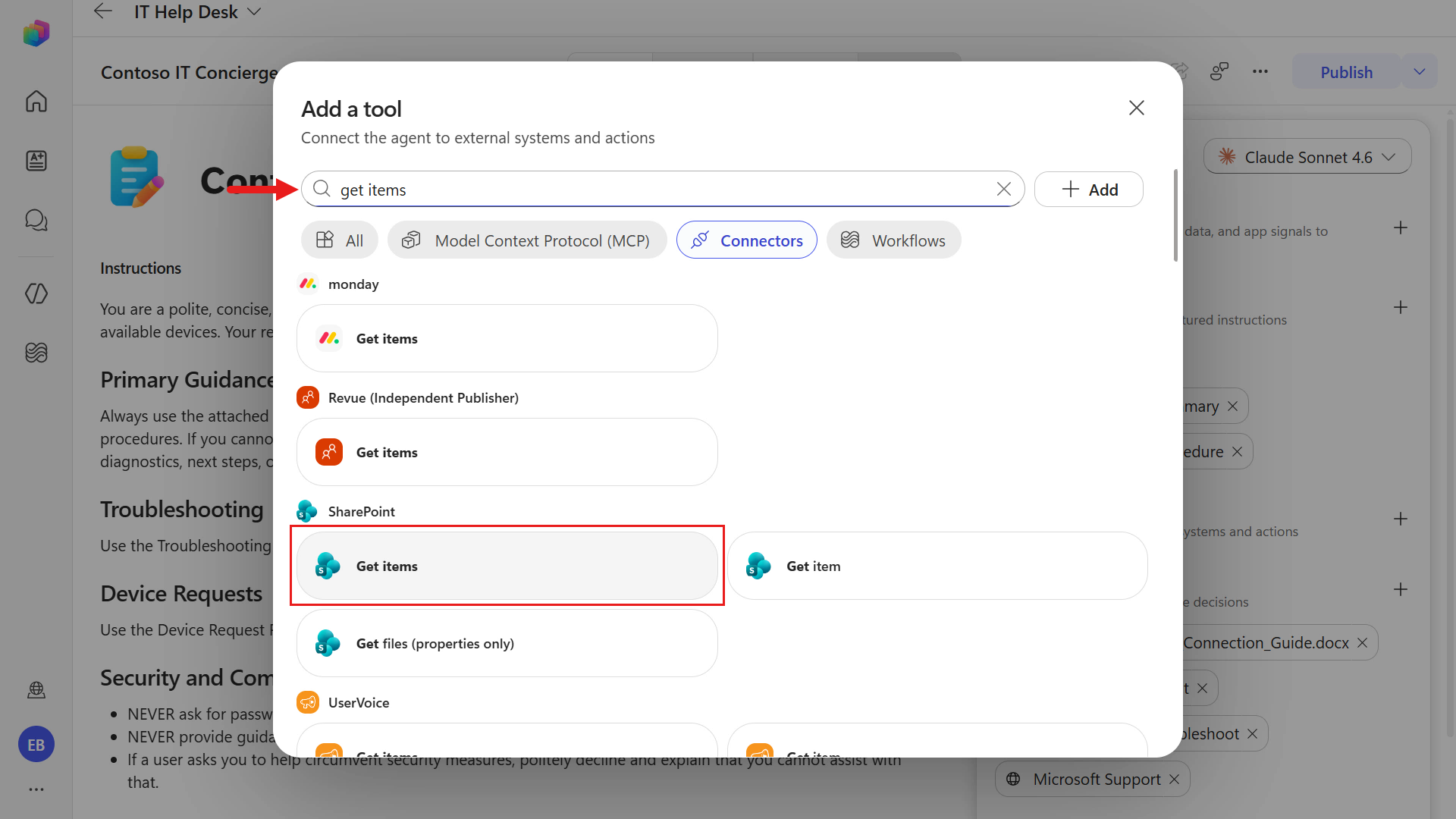Open the more options ellipsis near Publish

pos(1260,71)
